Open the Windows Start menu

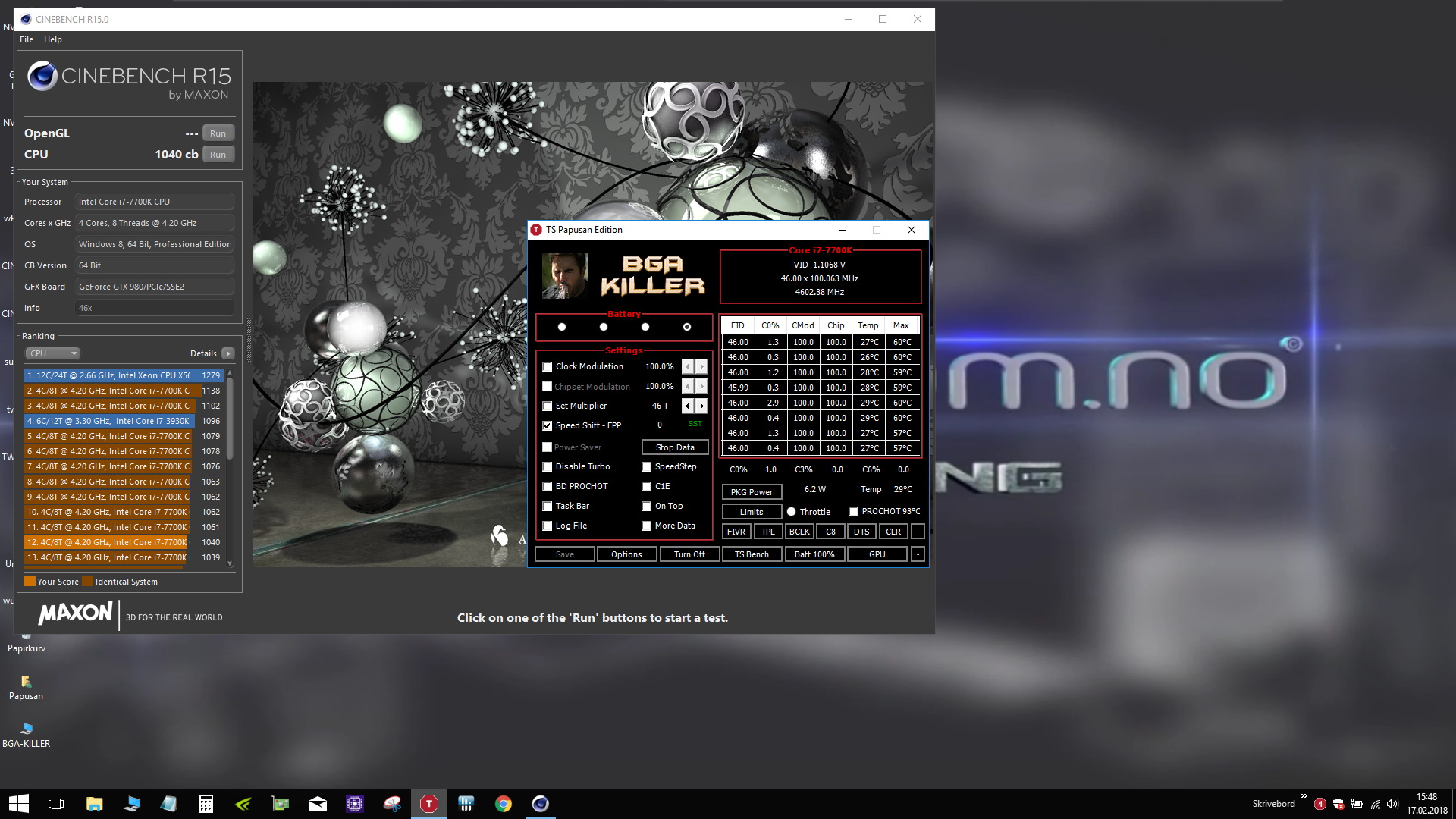coord(18,804)
